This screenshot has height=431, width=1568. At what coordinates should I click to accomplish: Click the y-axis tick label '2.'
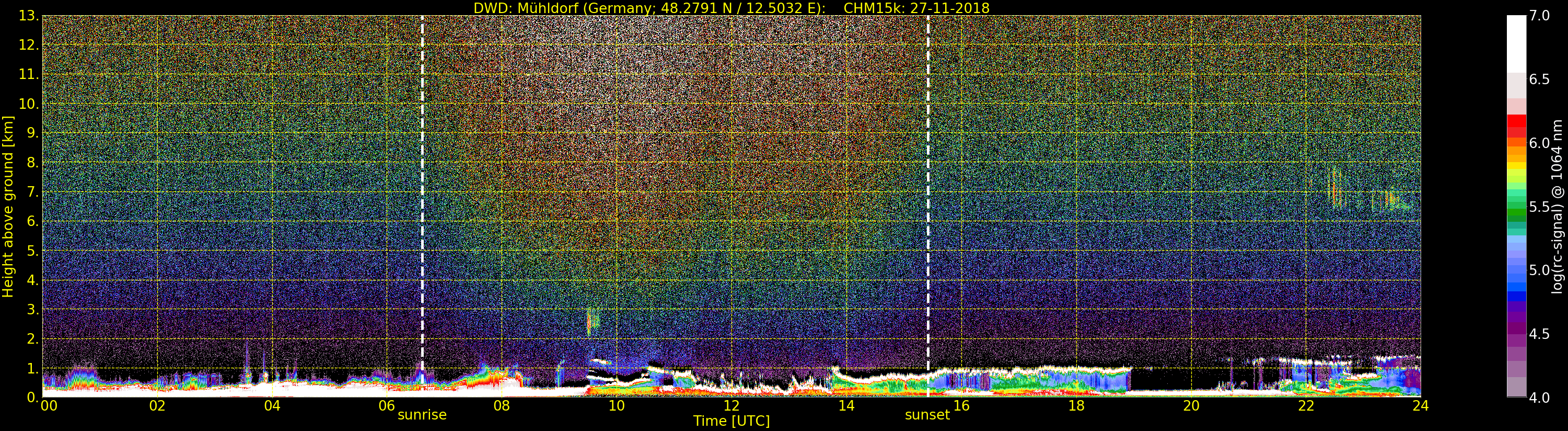click(33, 339)
